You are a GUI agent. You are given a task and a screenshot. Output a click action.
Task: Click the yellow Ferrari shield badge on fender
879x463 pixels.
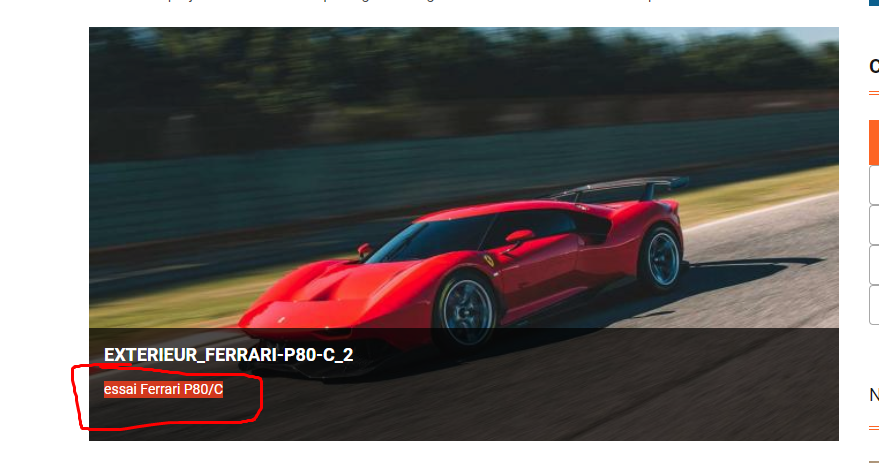pyautogui.click(x=489, y=260)
